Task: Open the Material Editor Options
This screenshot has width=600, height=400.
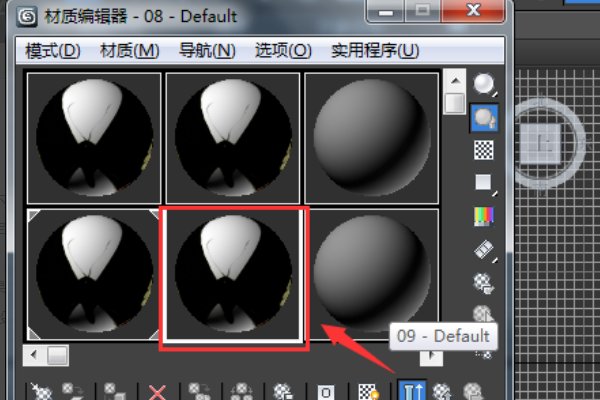Action: 484,284
